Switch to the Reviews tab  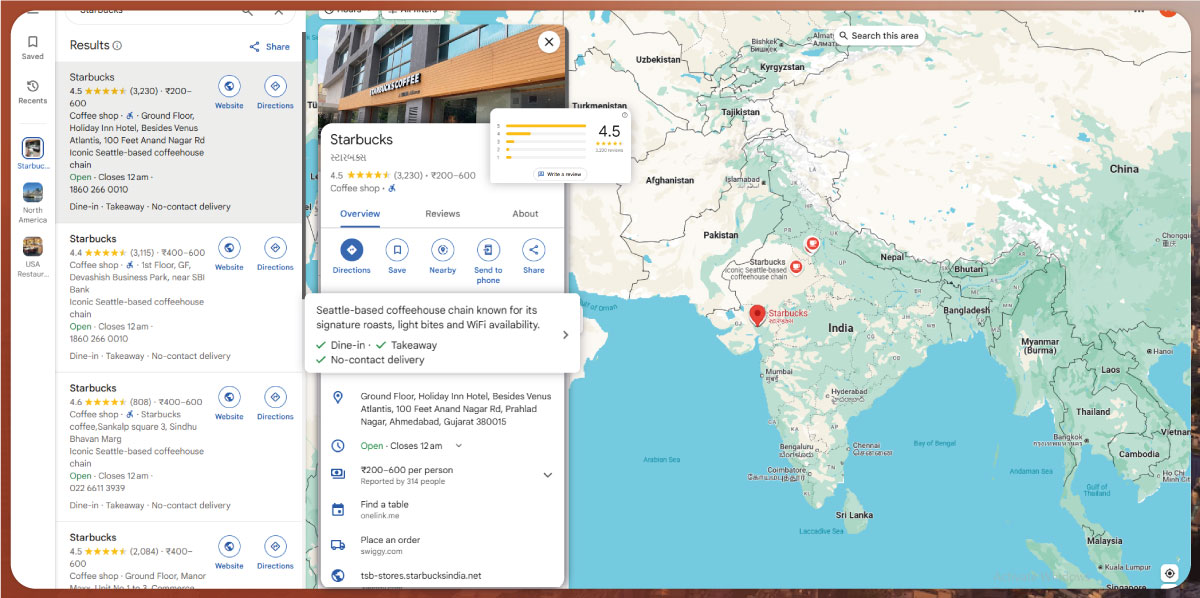(443, 214)
